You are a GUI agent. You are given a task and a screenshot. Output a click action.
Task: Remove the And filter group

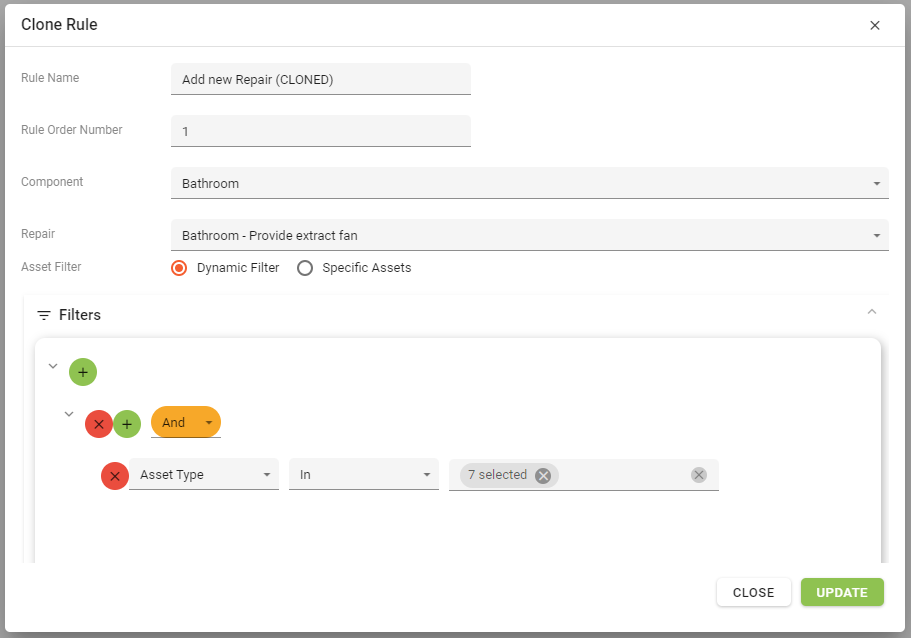99,424
